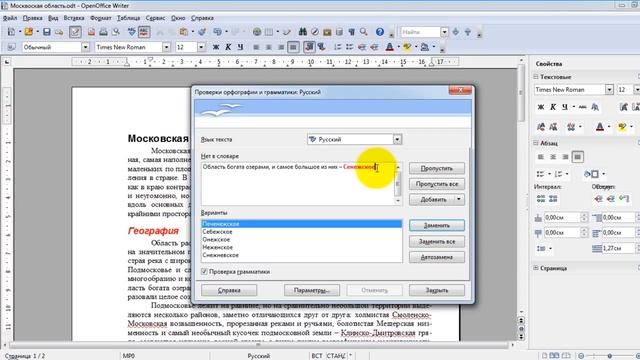Toggle Edit file mode icon
Viewport: 640px width, 360px height.
coord(75,32)
